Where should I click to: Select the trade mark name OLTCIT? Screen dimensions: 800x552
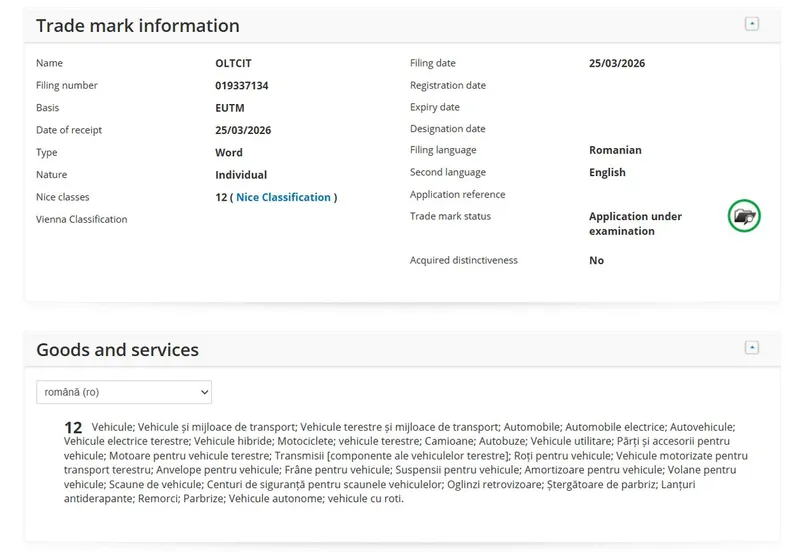(233, 63)
